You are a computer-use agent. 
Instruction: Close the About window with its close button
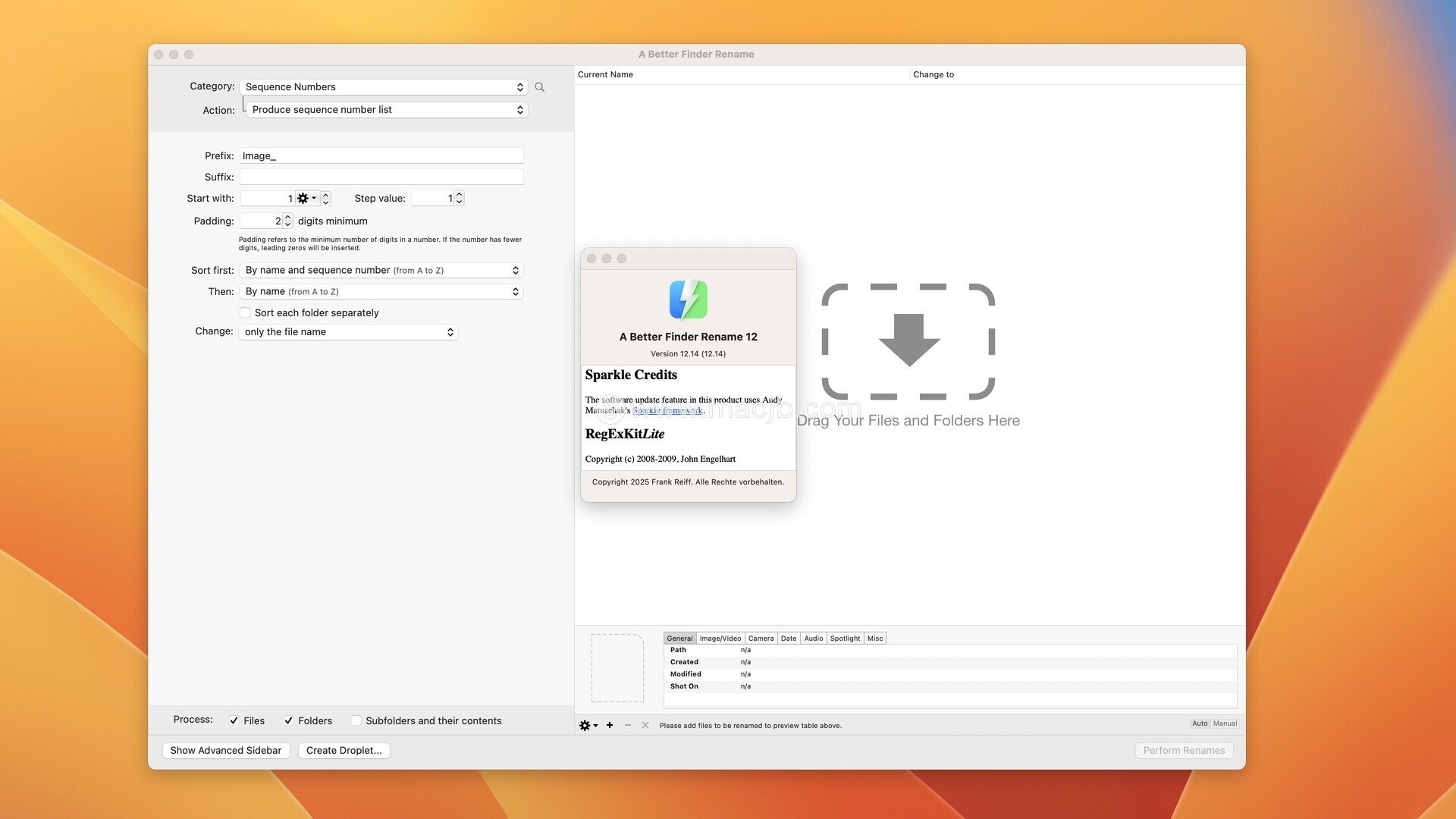click(x=591, y=259)
